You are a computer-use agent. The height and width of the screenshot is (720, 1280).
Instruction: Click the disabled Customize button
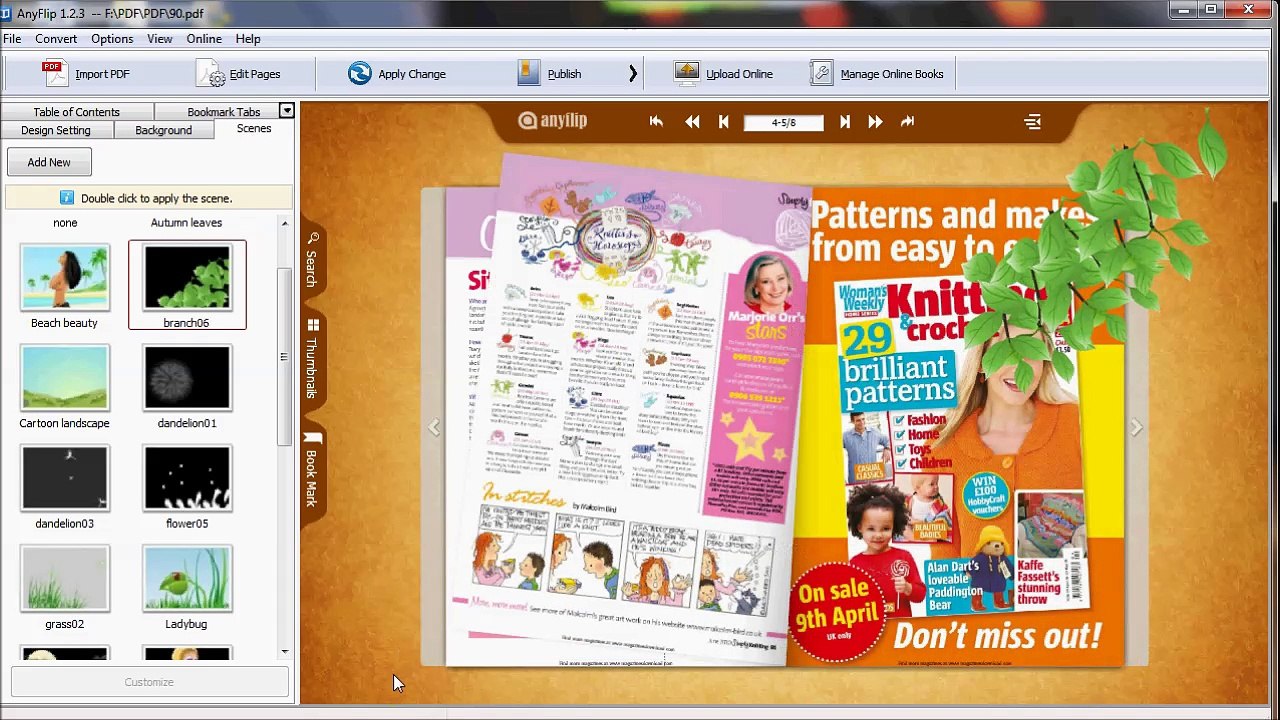[x=149, y=682]
